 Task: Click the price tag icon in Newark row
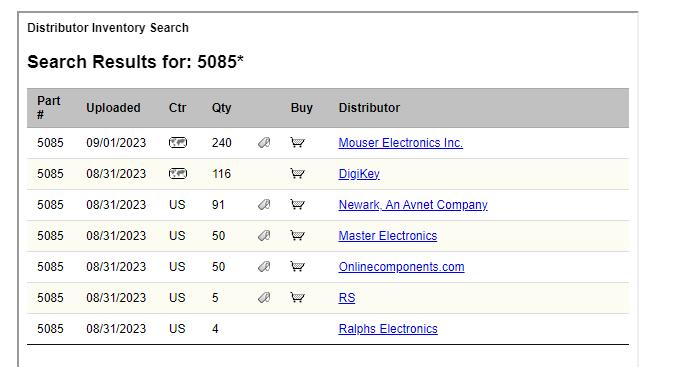coord(264,204)
